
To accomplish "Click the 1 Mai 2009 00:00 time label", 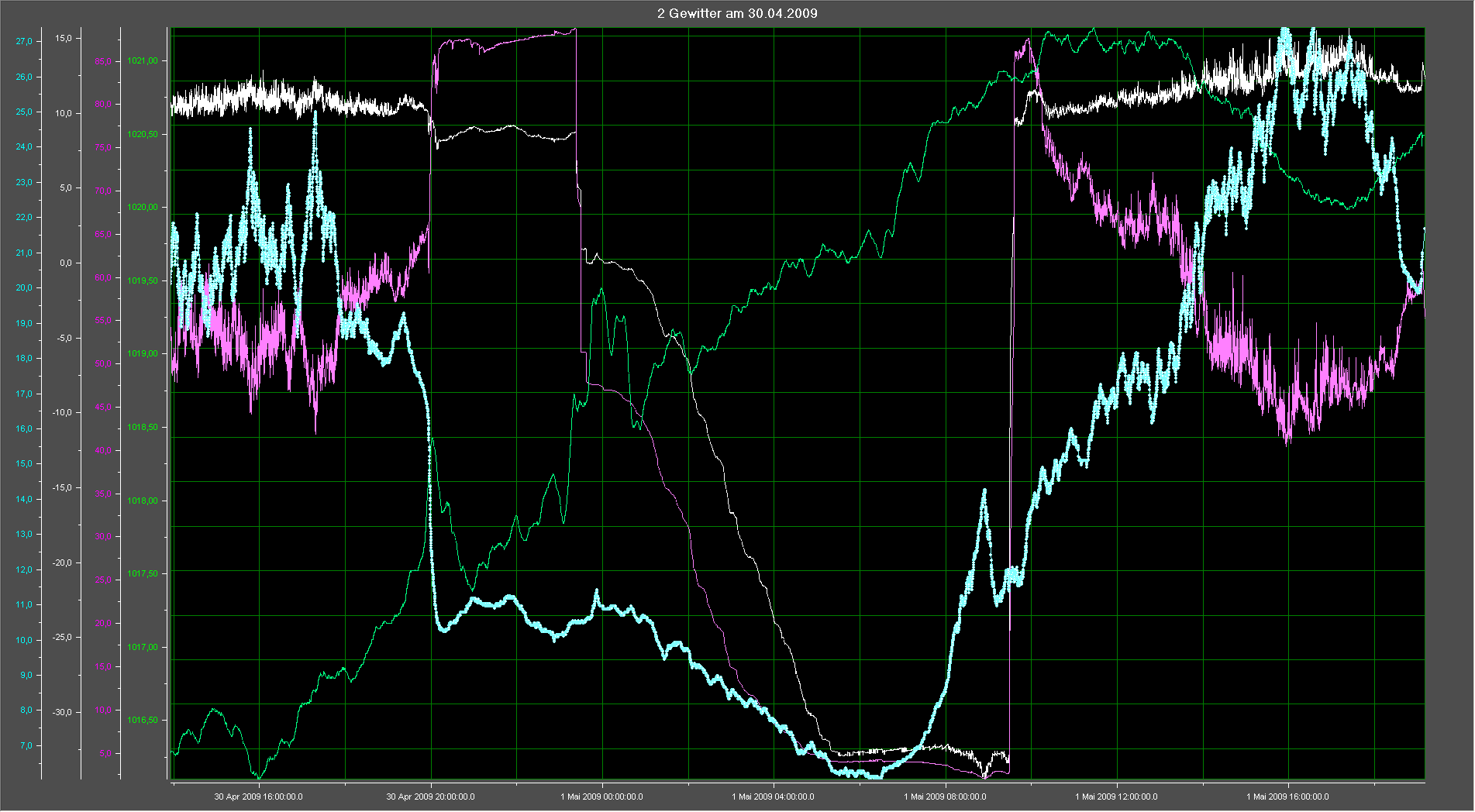I will (601, 797).
